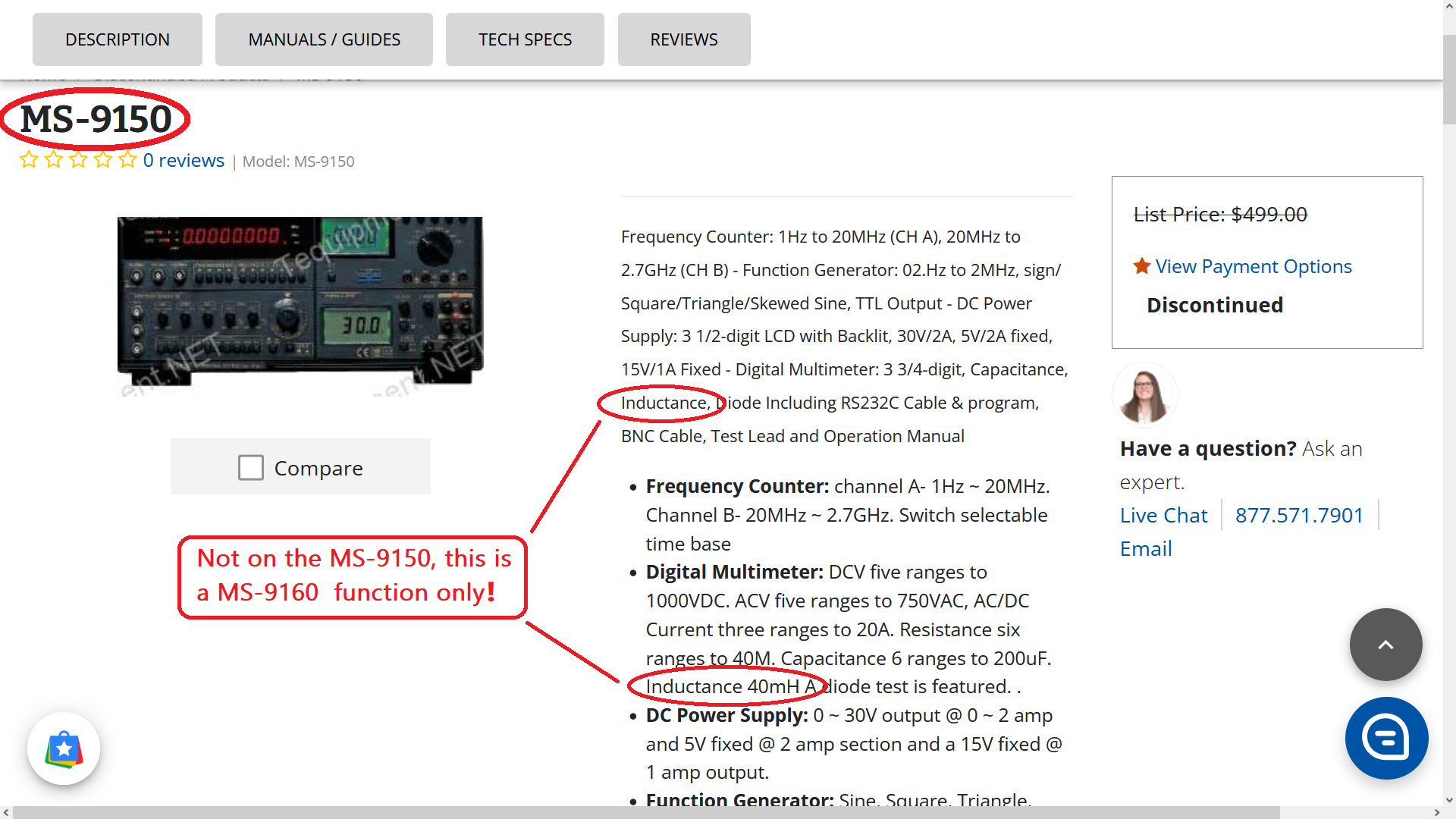Image resolution: width=1456 pixels, height=819 pixels.
Task: Click the third rating star
Action: (x=78, y=160)
